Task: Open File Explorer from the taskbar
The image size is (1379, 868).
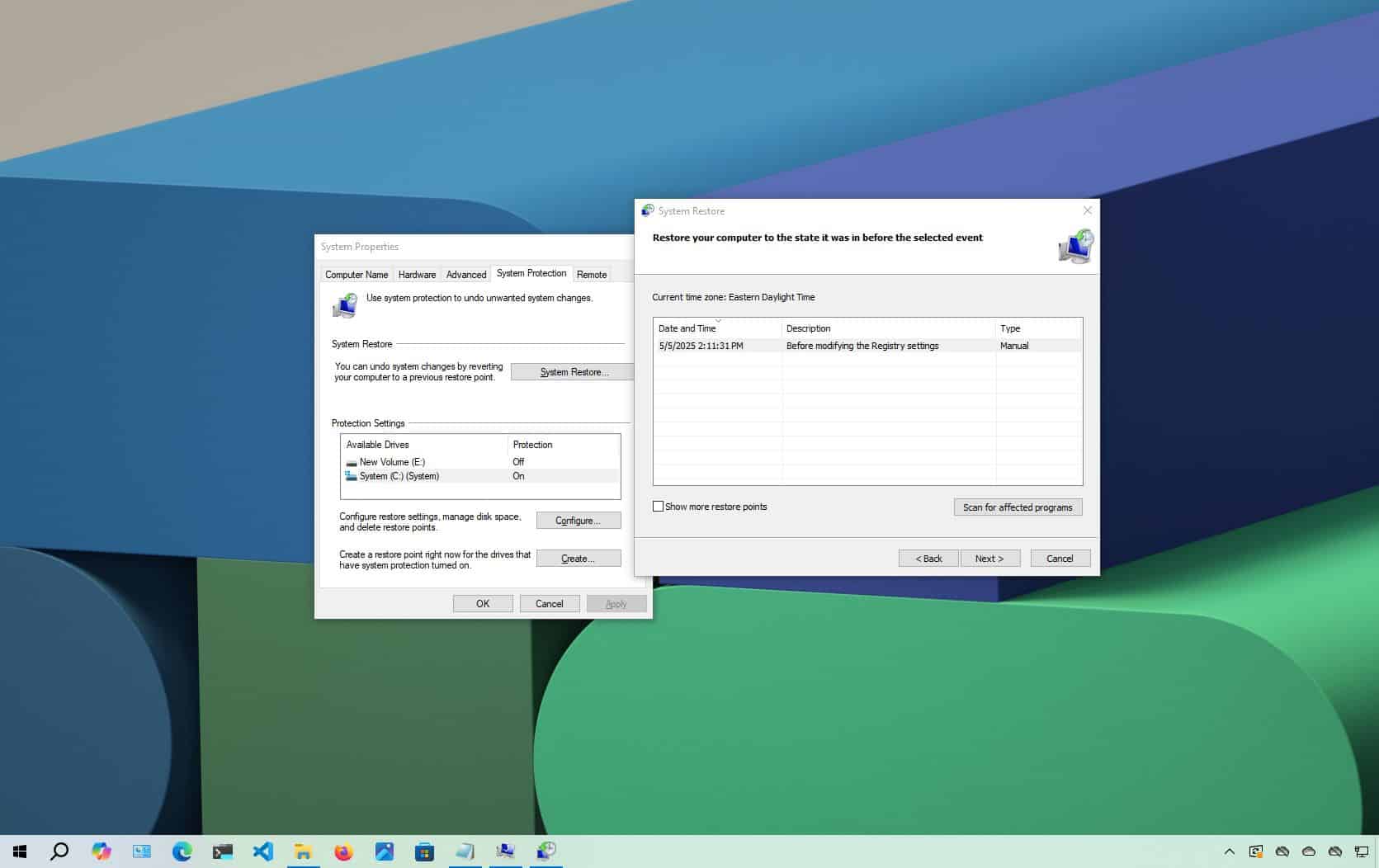Action: tap(303, 851)
